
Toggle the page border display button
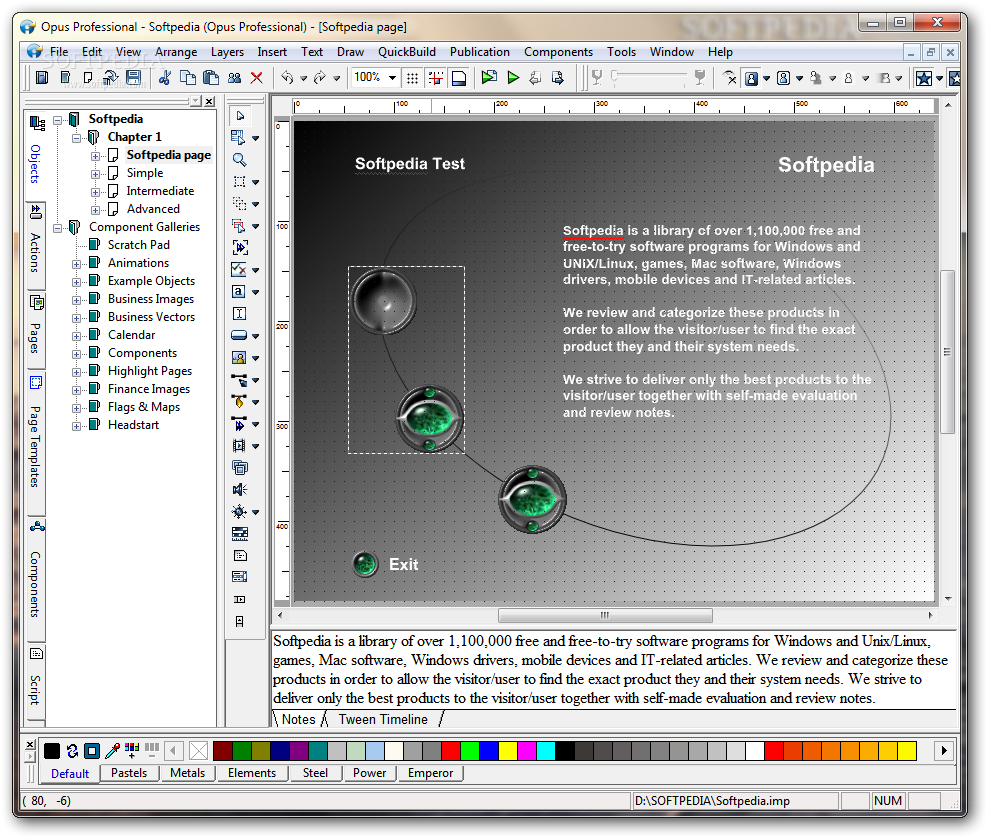459,77
